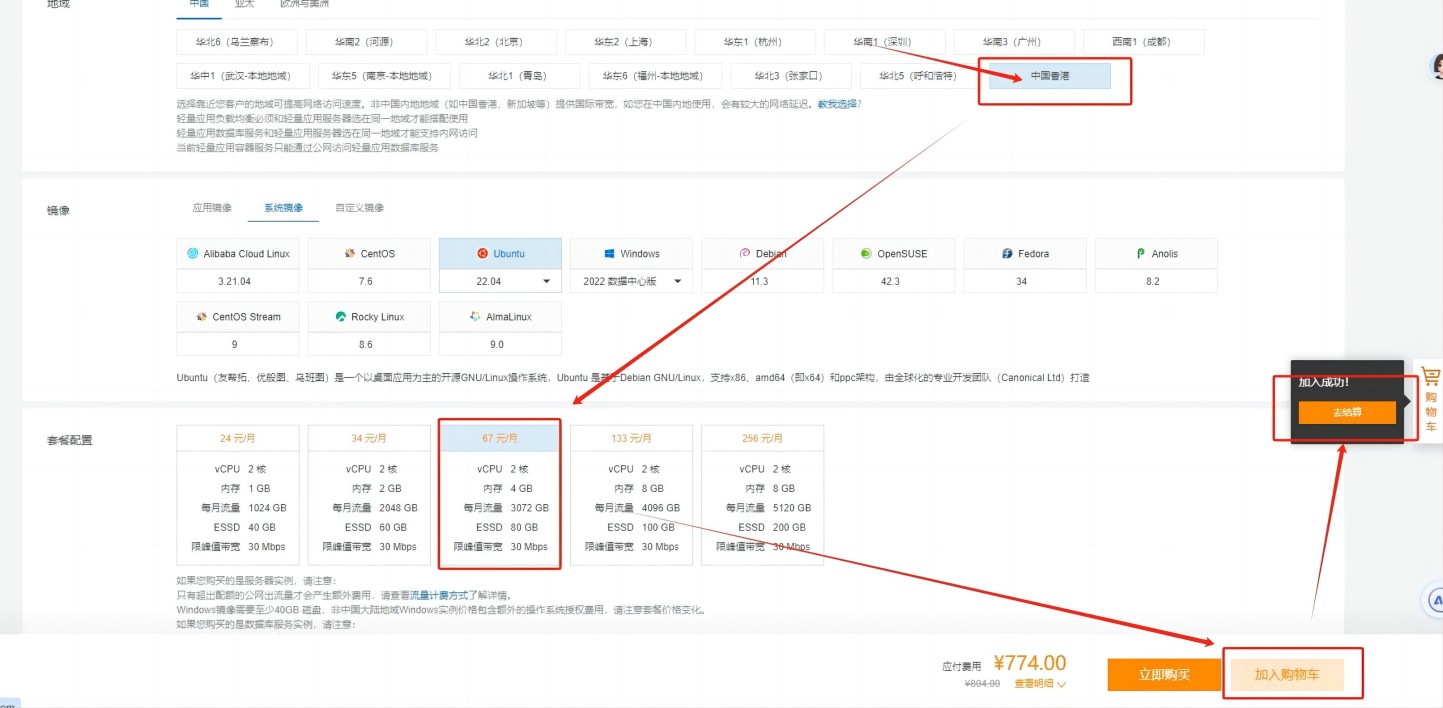Click the CentOS Stream logo icon

202,317
